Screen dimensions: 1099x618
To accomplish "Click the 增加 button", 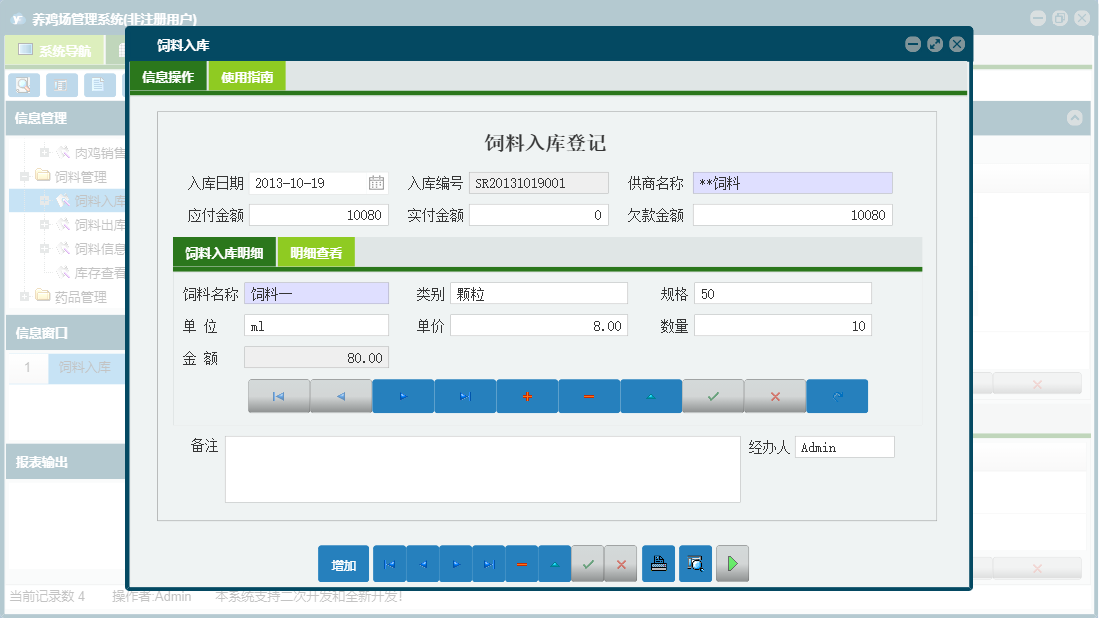I will pyautogui.click(x=343, y=564).
